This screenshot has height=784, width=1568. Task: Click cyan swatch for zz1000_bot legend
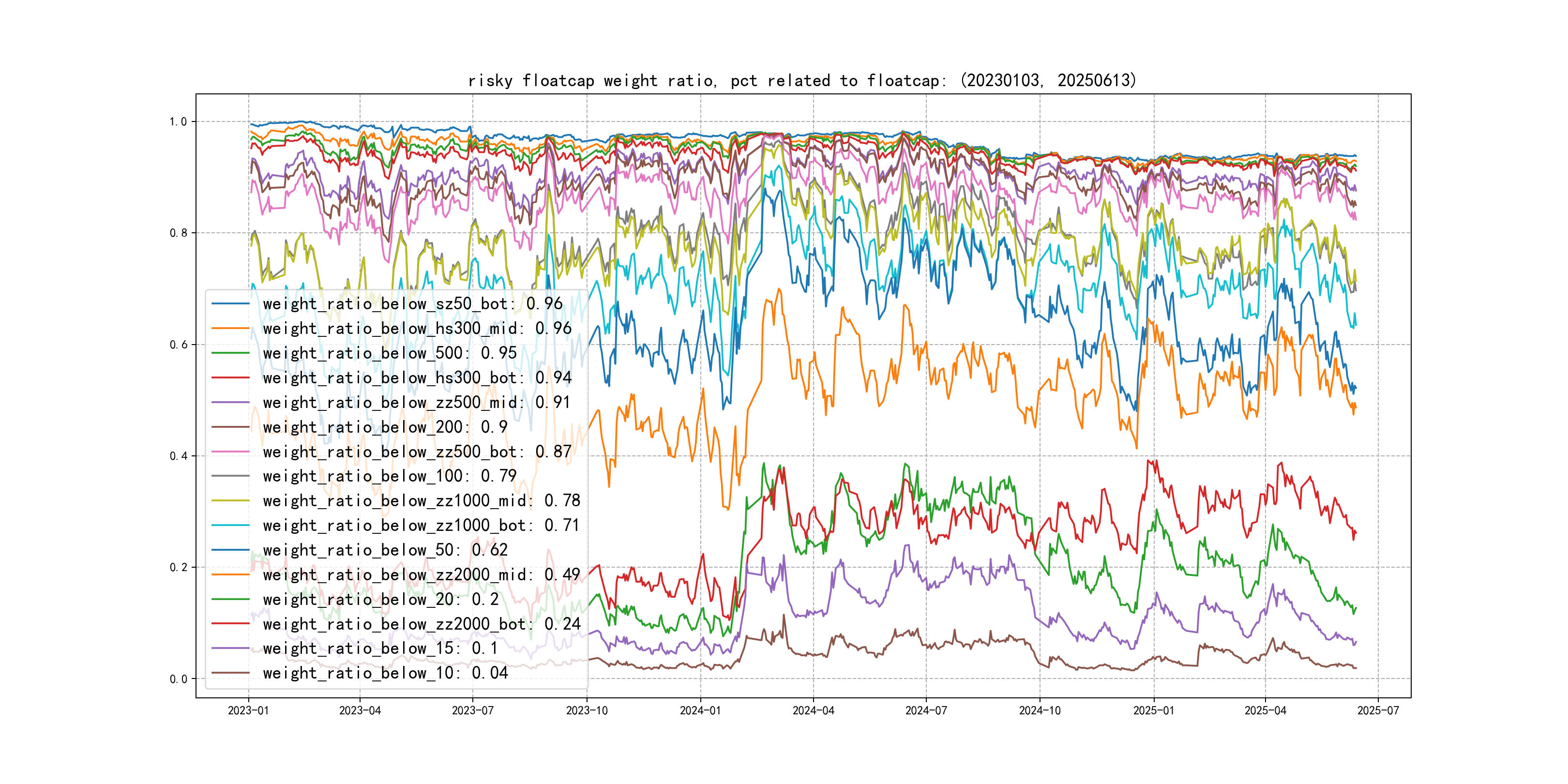coord(231,525)
